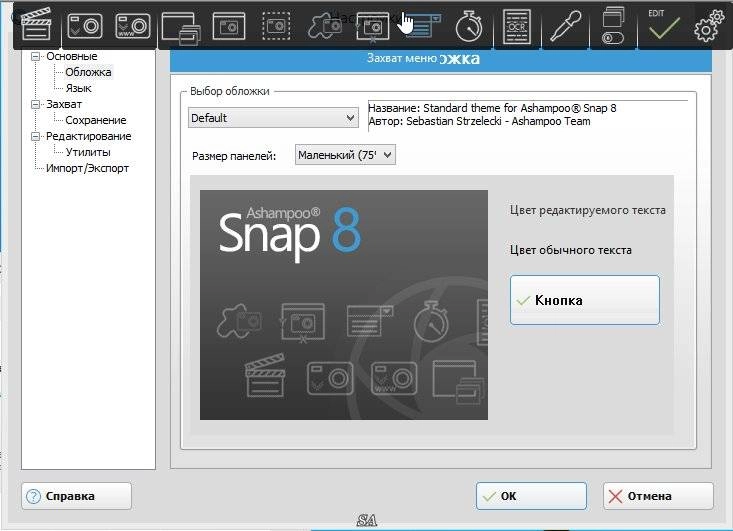
Task: Open Утилиты settings page
Action: tap(88, 152)
